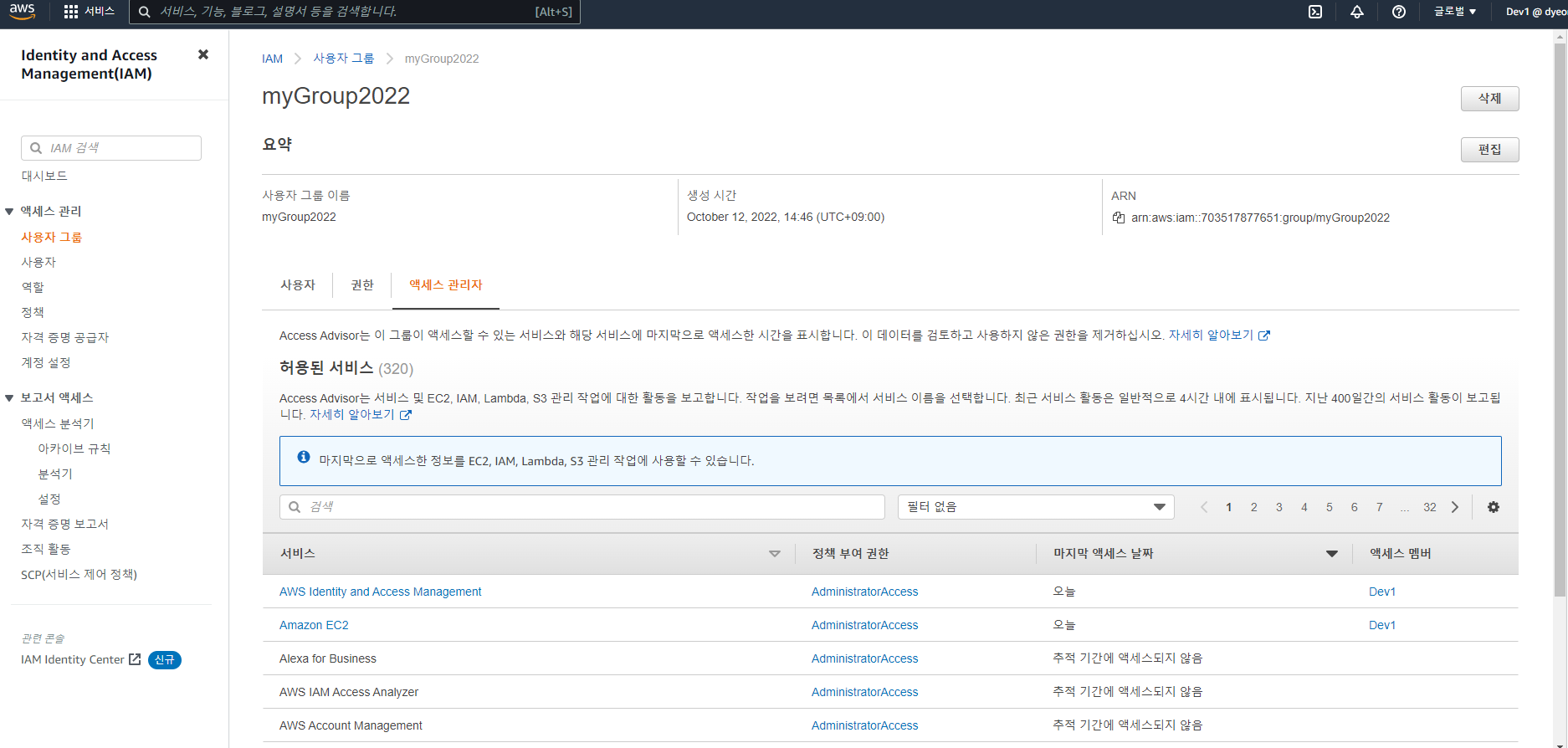Open SCP(서비스 제어 정책) in sidebar
This screenshot has width=1568, height=748.
tap(79, 574)
